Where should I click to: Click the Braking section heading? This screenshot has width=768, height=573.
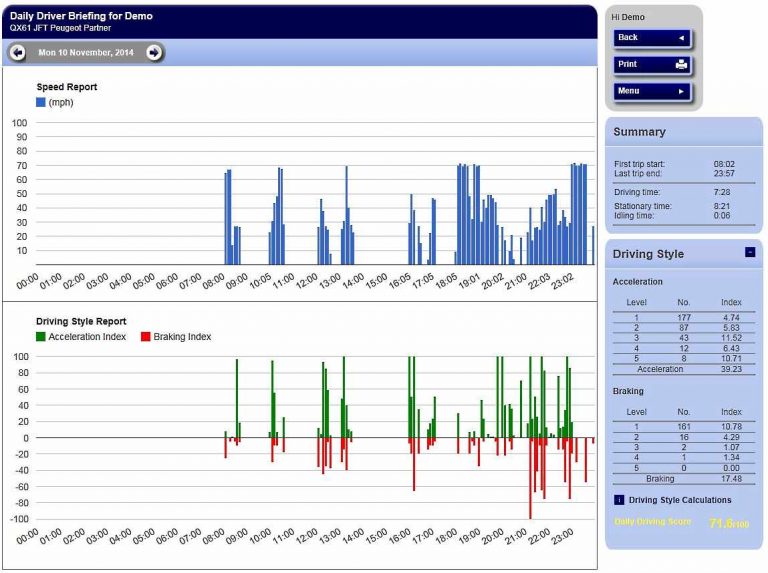coord(628,391)
